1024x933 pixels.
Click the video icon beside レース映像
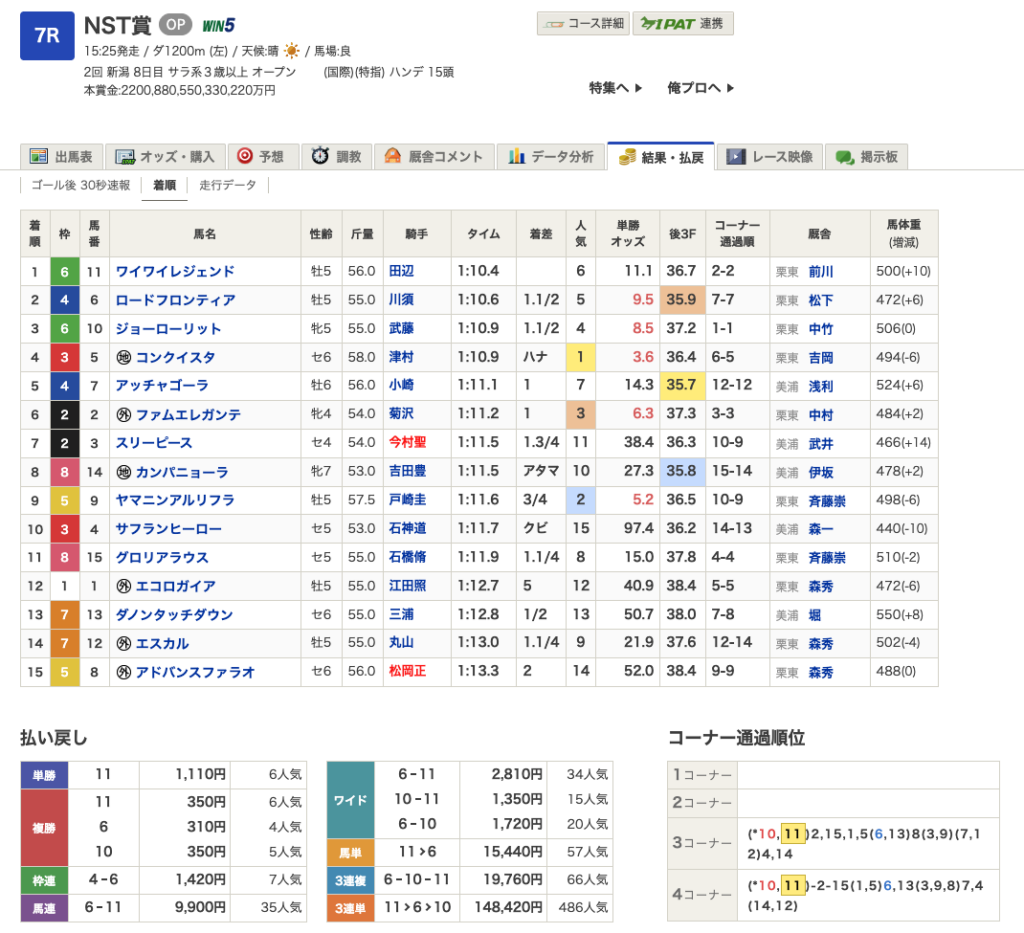click(x=736, y=157)
